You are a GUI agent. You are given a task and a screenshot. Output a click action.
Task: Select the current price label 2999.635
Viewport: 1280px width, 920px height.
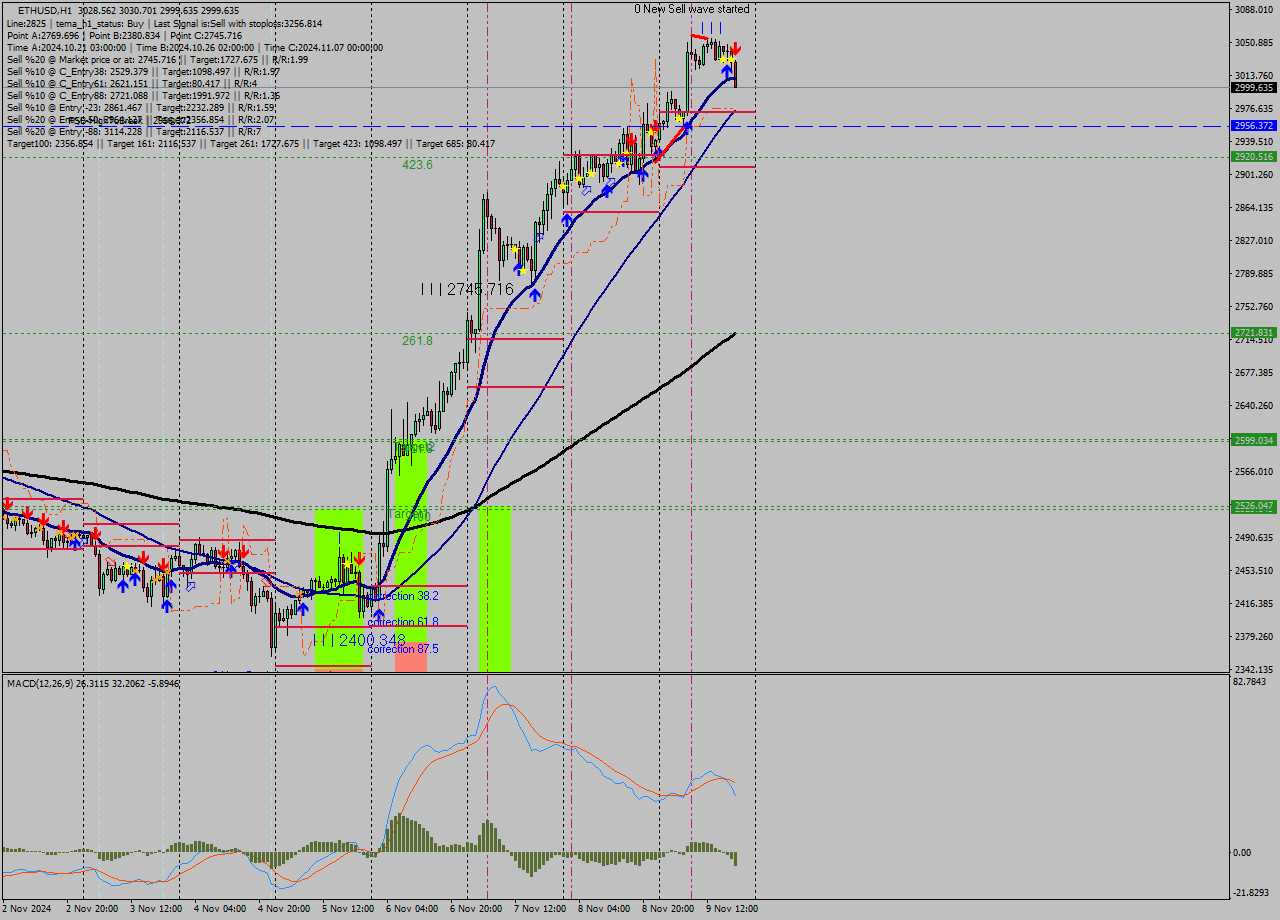point(1254,87)
